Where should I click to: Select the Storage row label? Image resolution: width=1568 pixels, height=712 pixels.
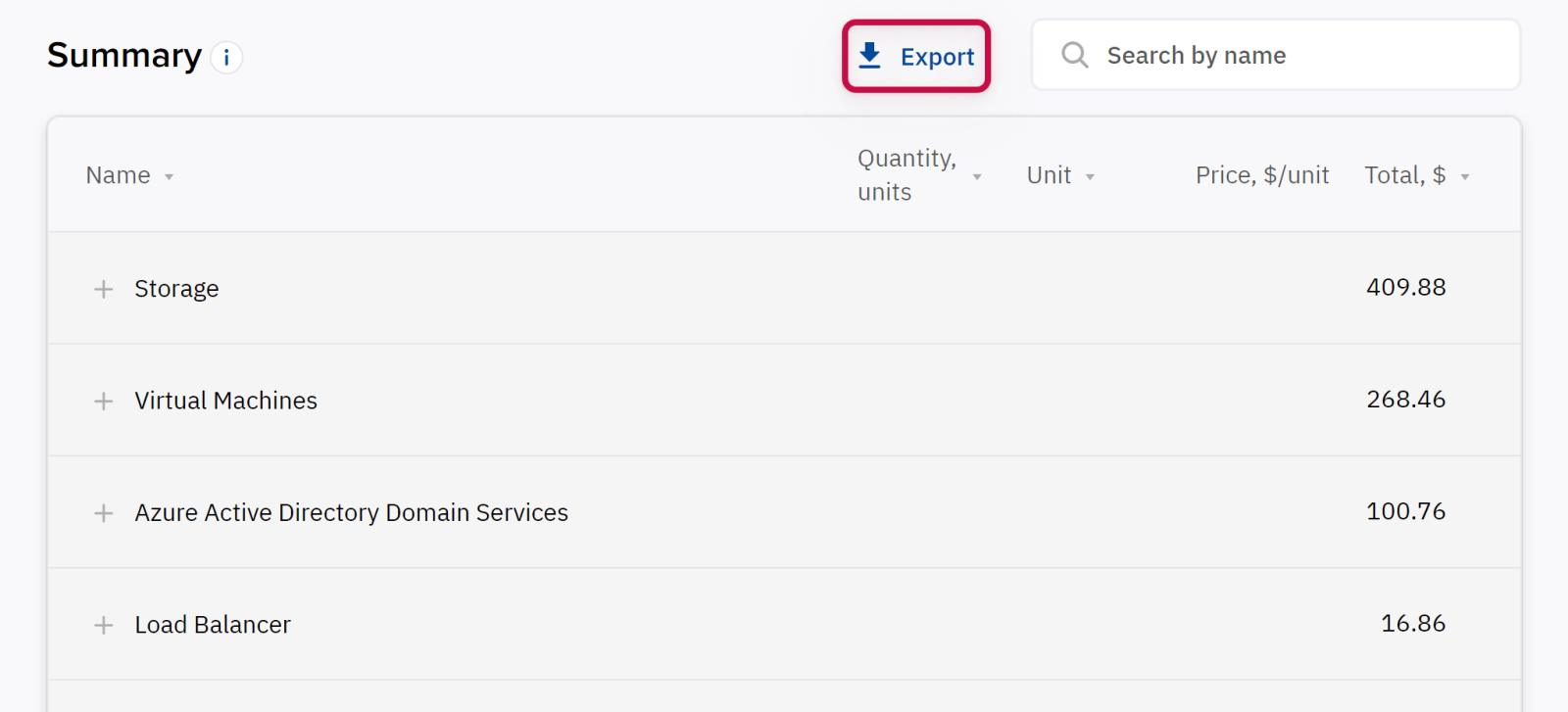point(176,289)
